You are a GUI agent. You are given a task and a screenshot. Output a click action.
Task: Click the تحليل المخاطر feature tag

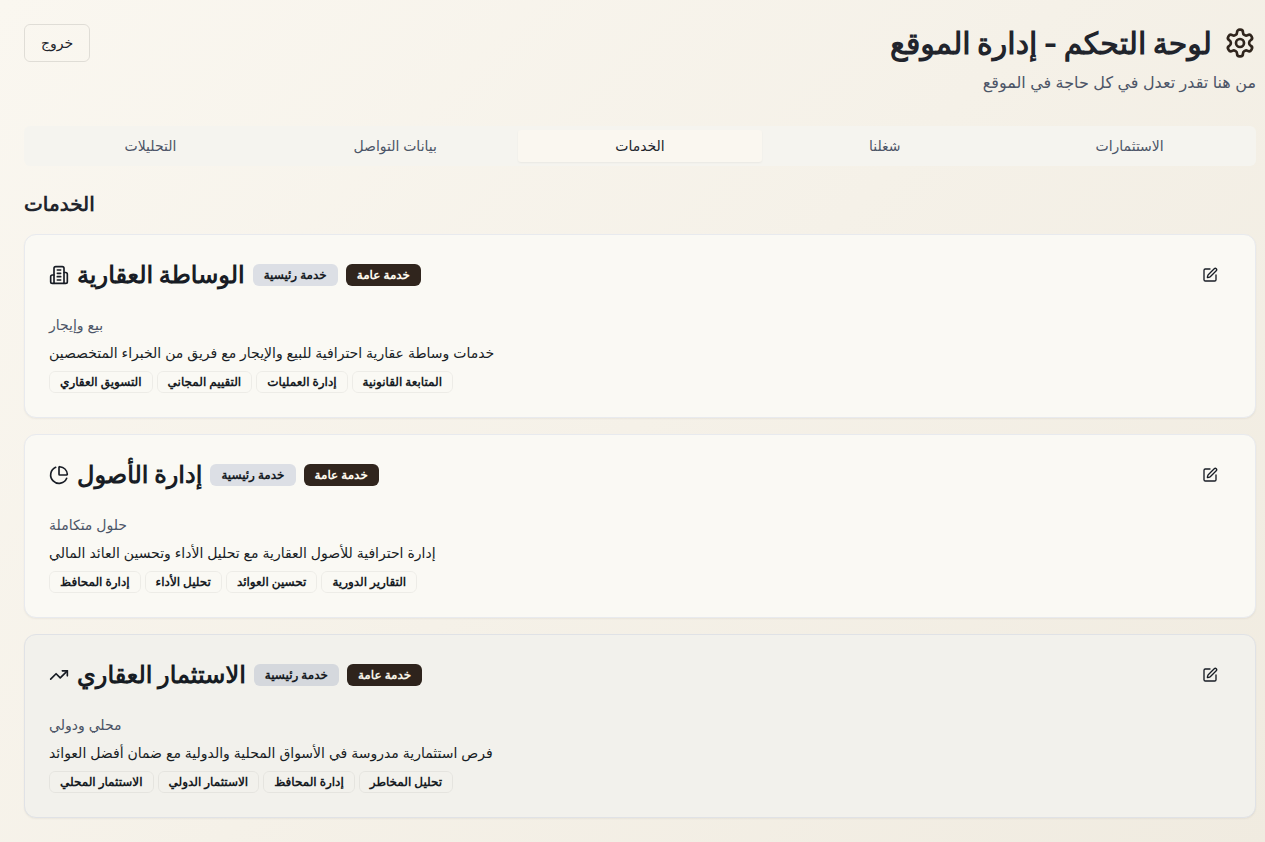[405, 782]
